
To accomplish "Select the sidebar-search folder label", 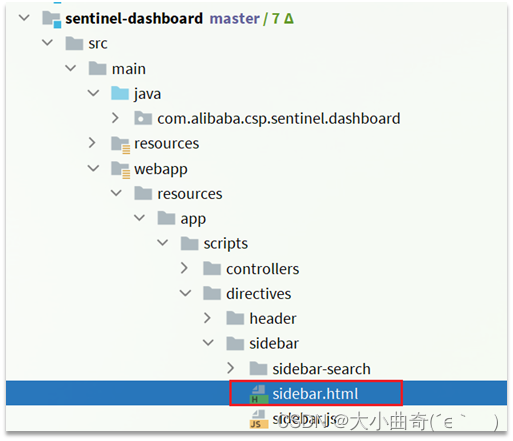I will (321, 369).
